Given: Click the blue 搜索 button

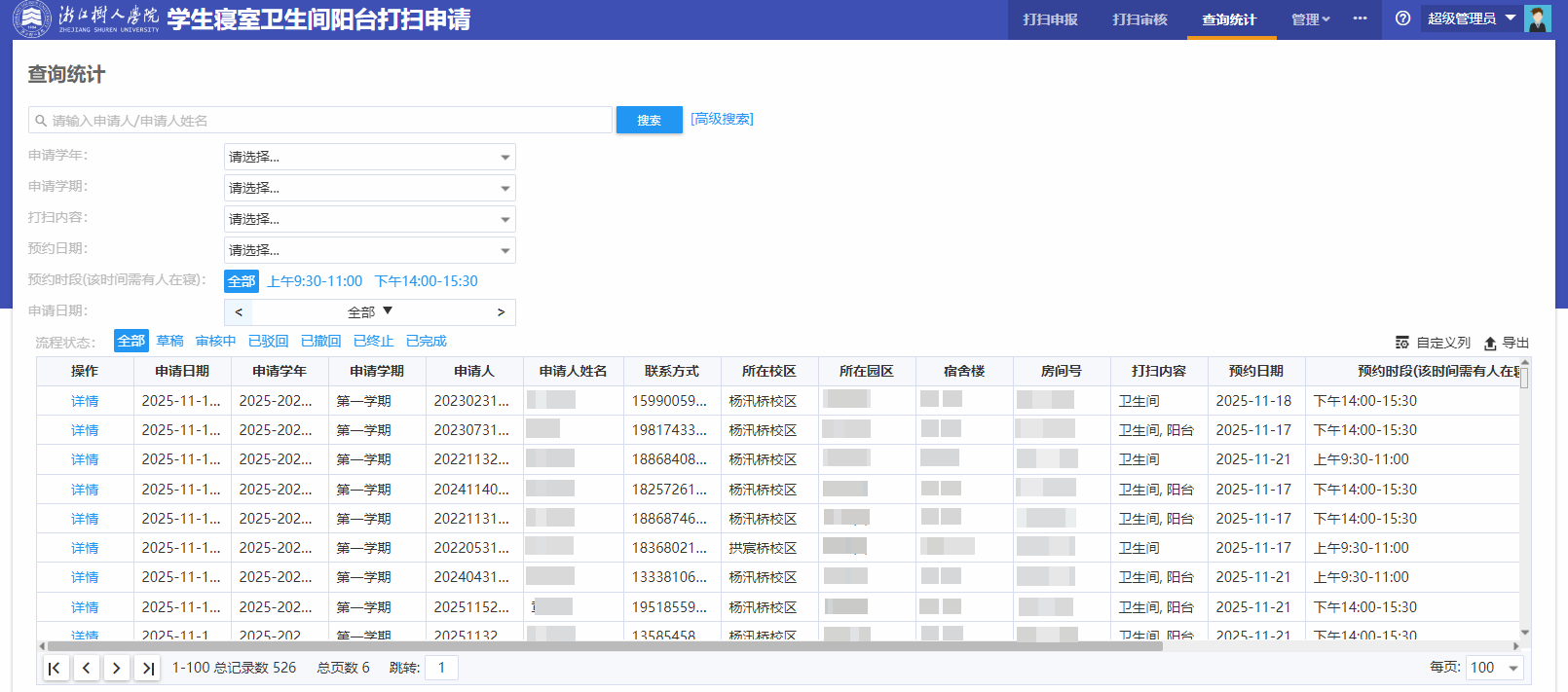Looking at the screenshot, I should pos(649,120).
